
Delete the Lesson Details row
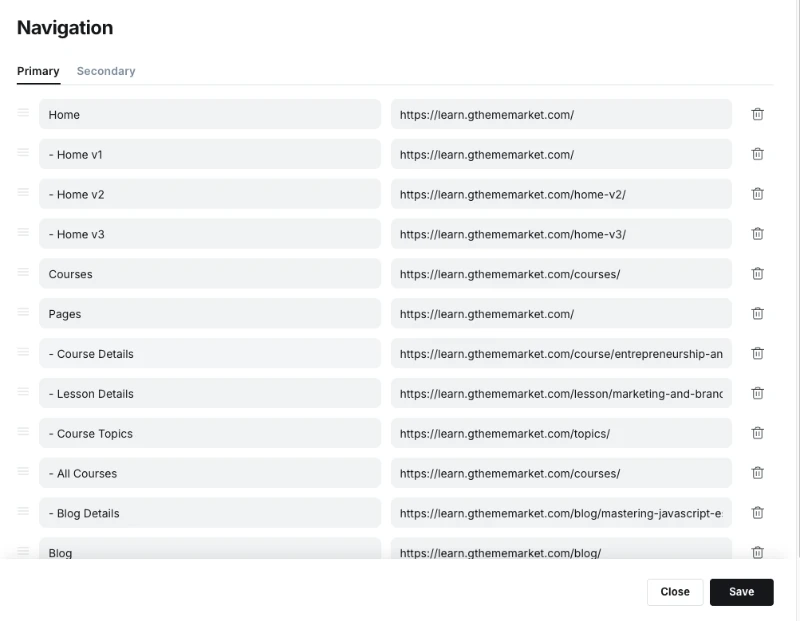(757, 394)
